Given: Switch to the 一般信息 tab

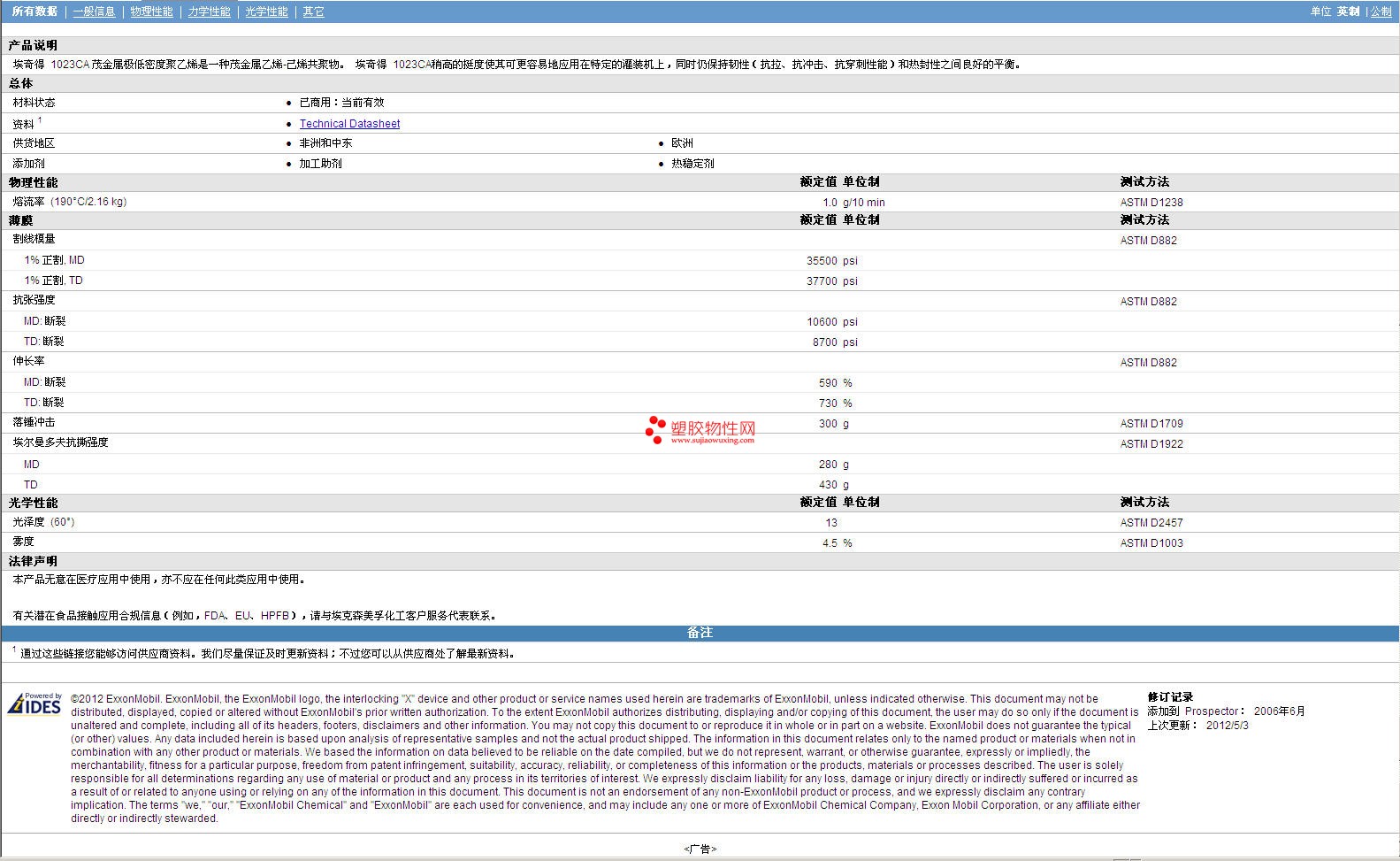Looking at the screenshot, I should [x=94, y=12].
